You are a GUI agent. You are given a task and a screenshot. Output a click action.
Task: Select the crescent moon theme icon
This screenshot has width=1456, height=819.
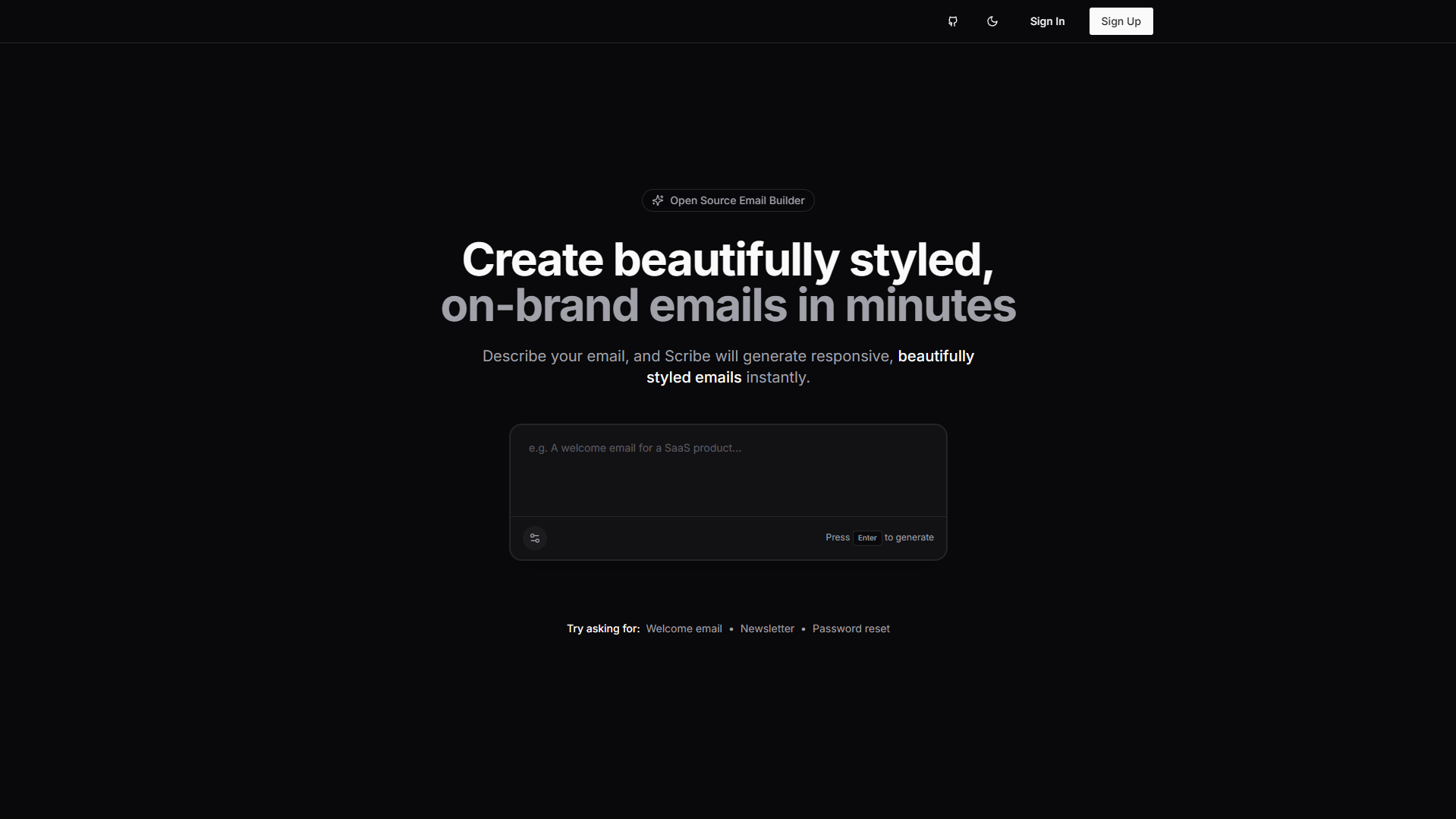click(x=992, y=21)
